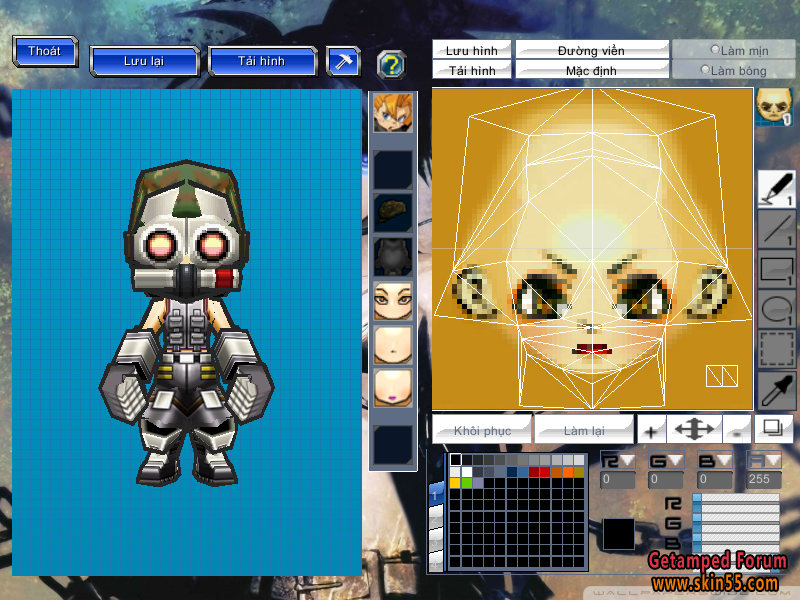Click the R value field showing 0
The width and height of the screenshot is (800, 600).
617,479
